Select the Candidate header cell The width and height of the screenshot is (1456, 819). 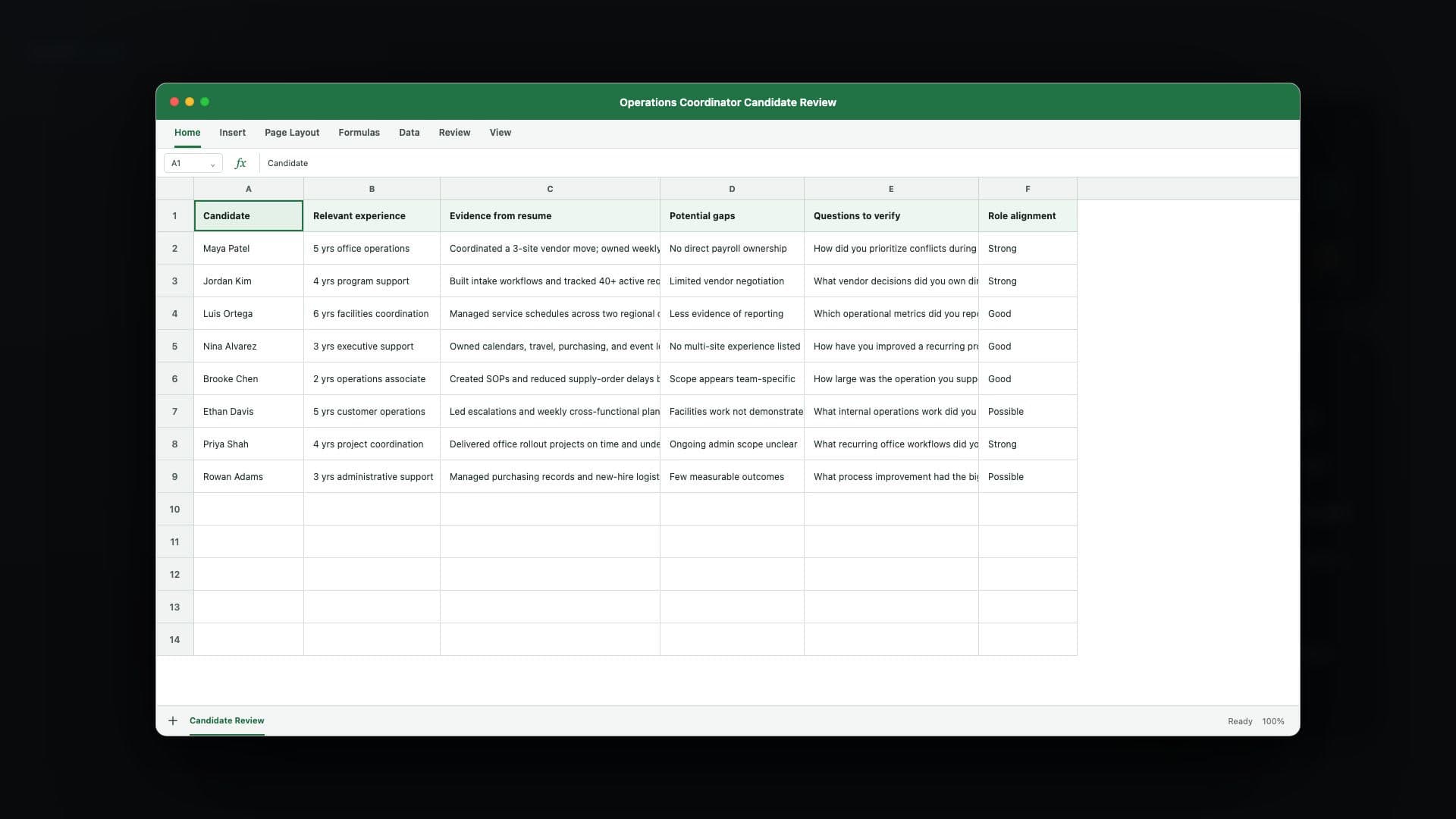coord(249,216)
